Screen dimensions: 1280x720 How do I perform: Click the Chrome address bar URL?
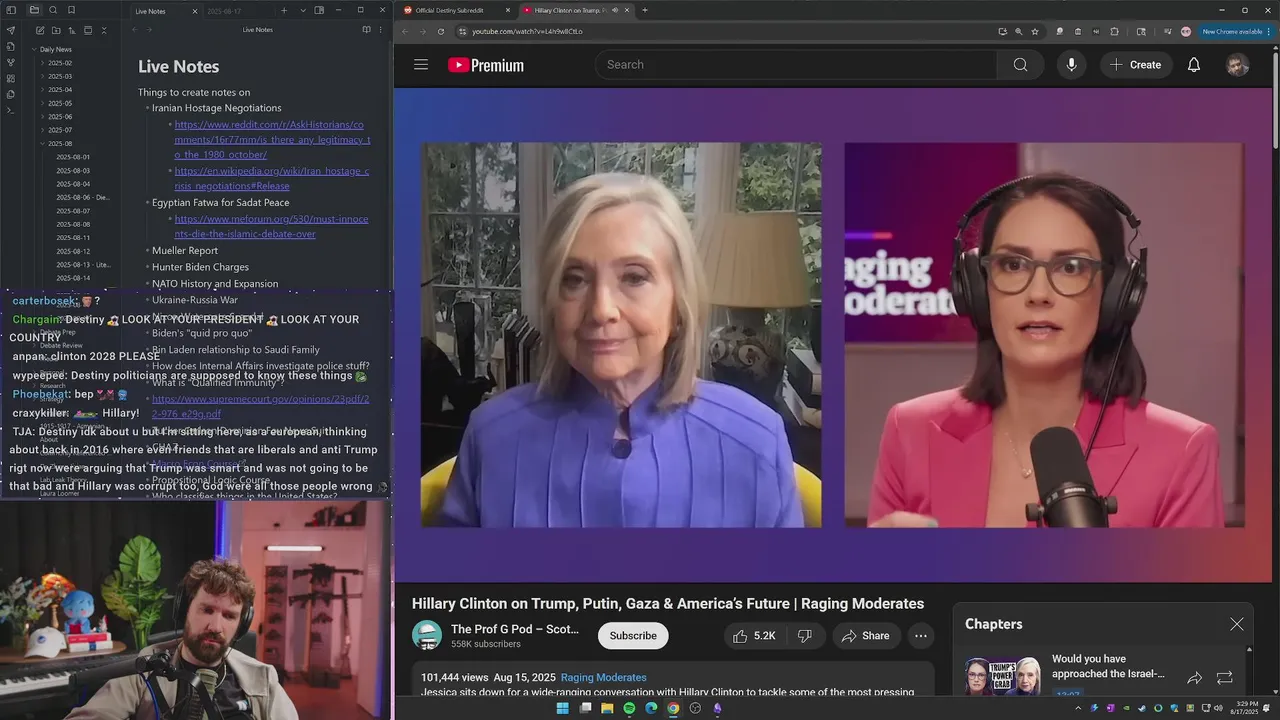click(527, 31)
